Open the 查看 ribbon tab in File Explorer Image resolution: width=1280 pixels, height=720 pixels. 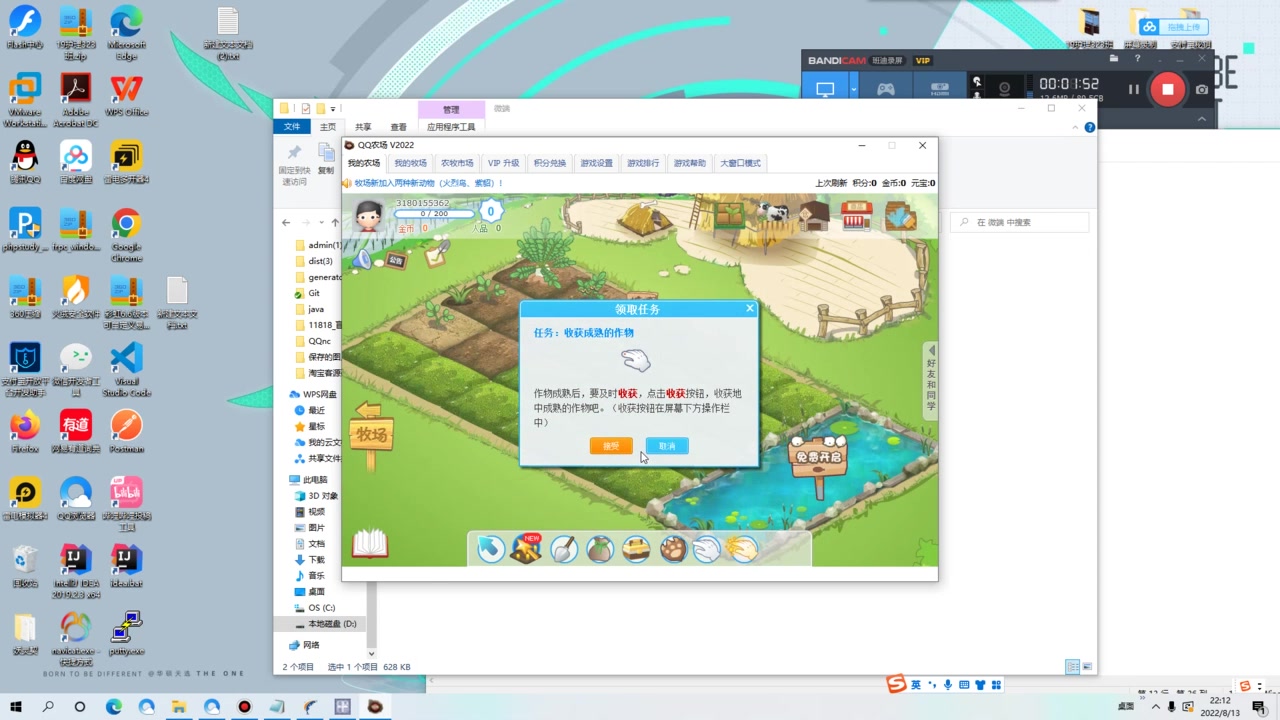399,127
